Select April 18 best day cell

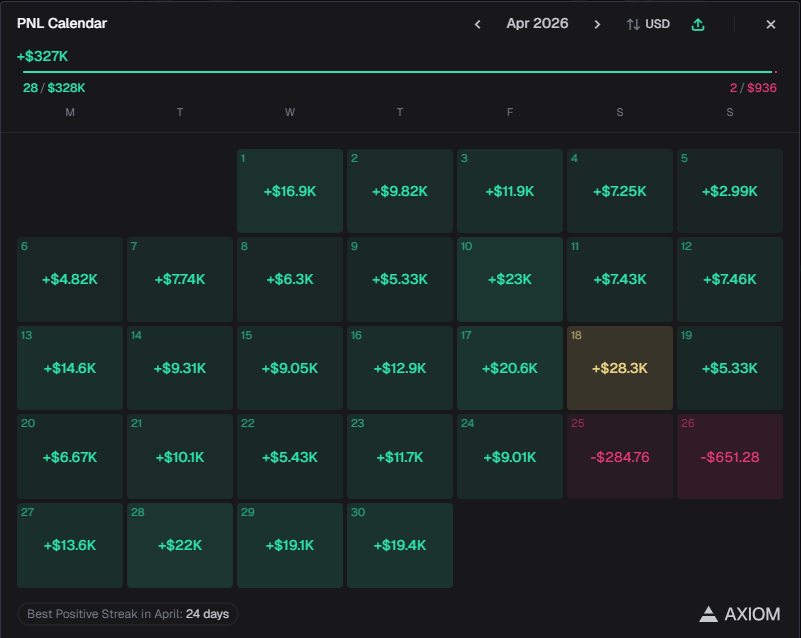click(x=620, y=368)
